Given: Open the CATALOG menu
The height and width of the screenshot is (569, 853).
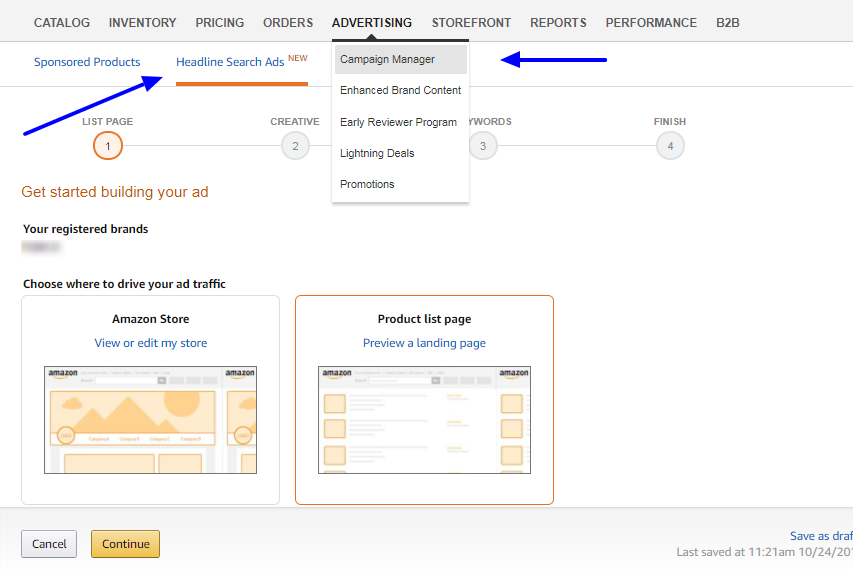Looking at the screenshot, I should (x=61, y=23).
